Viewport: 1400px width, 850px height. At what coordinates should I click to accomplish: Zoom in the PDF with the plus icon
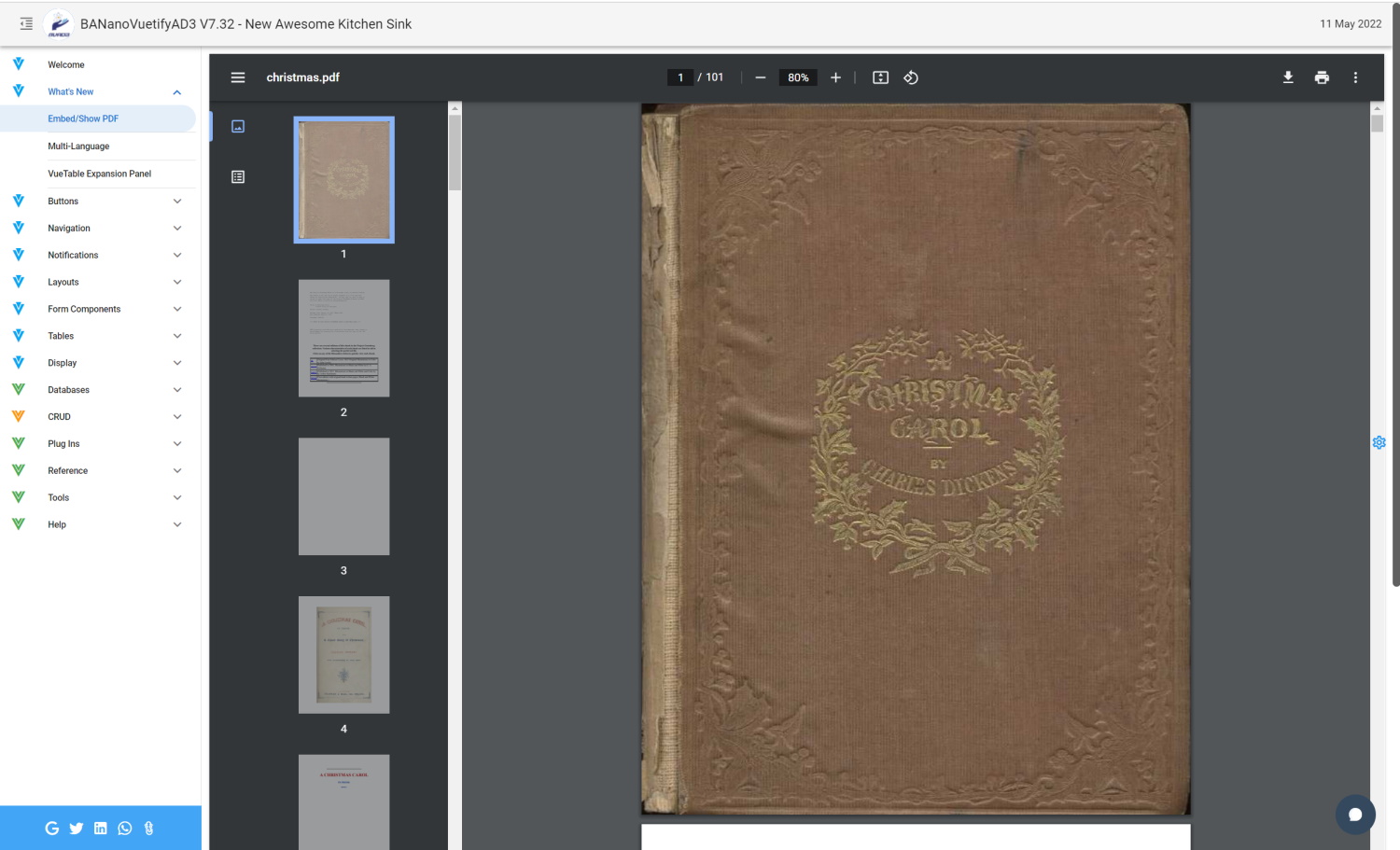click(835, 77)
